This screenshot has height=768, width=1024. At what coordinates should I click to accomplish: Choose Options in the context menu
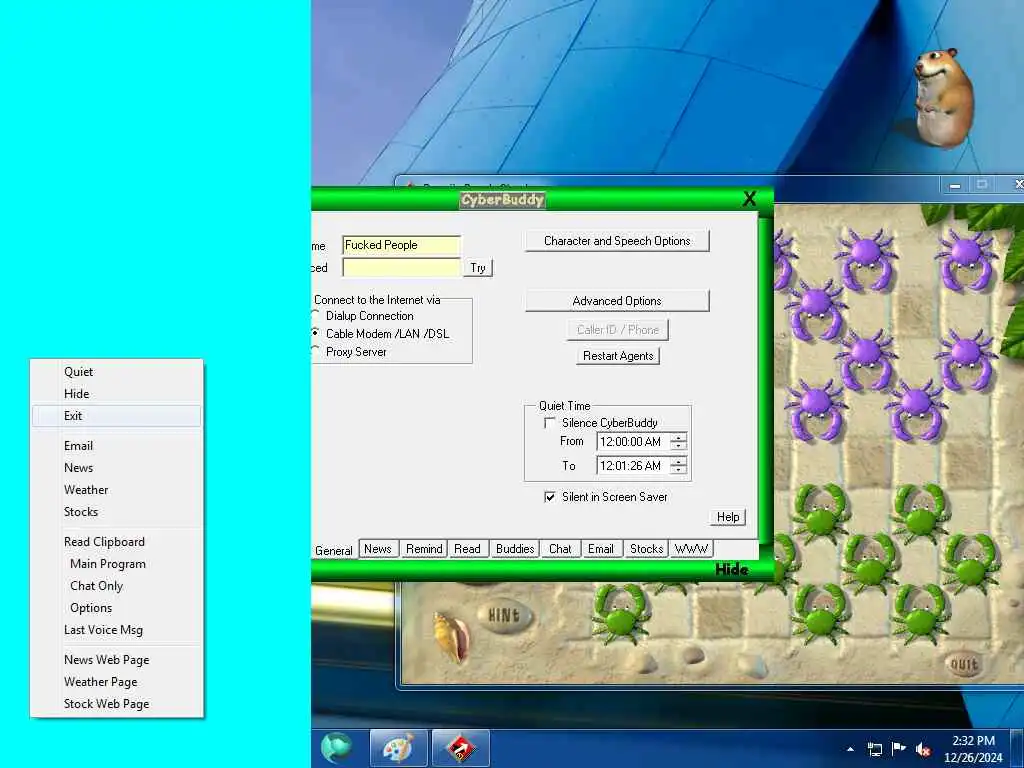117,608
